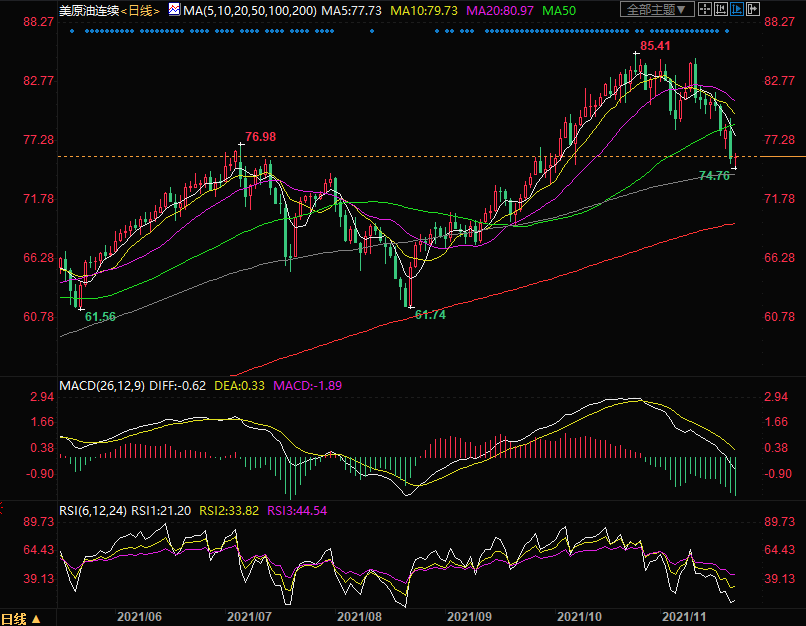Click the highlighted blue play-arrow chart icon

pos(737,9)
